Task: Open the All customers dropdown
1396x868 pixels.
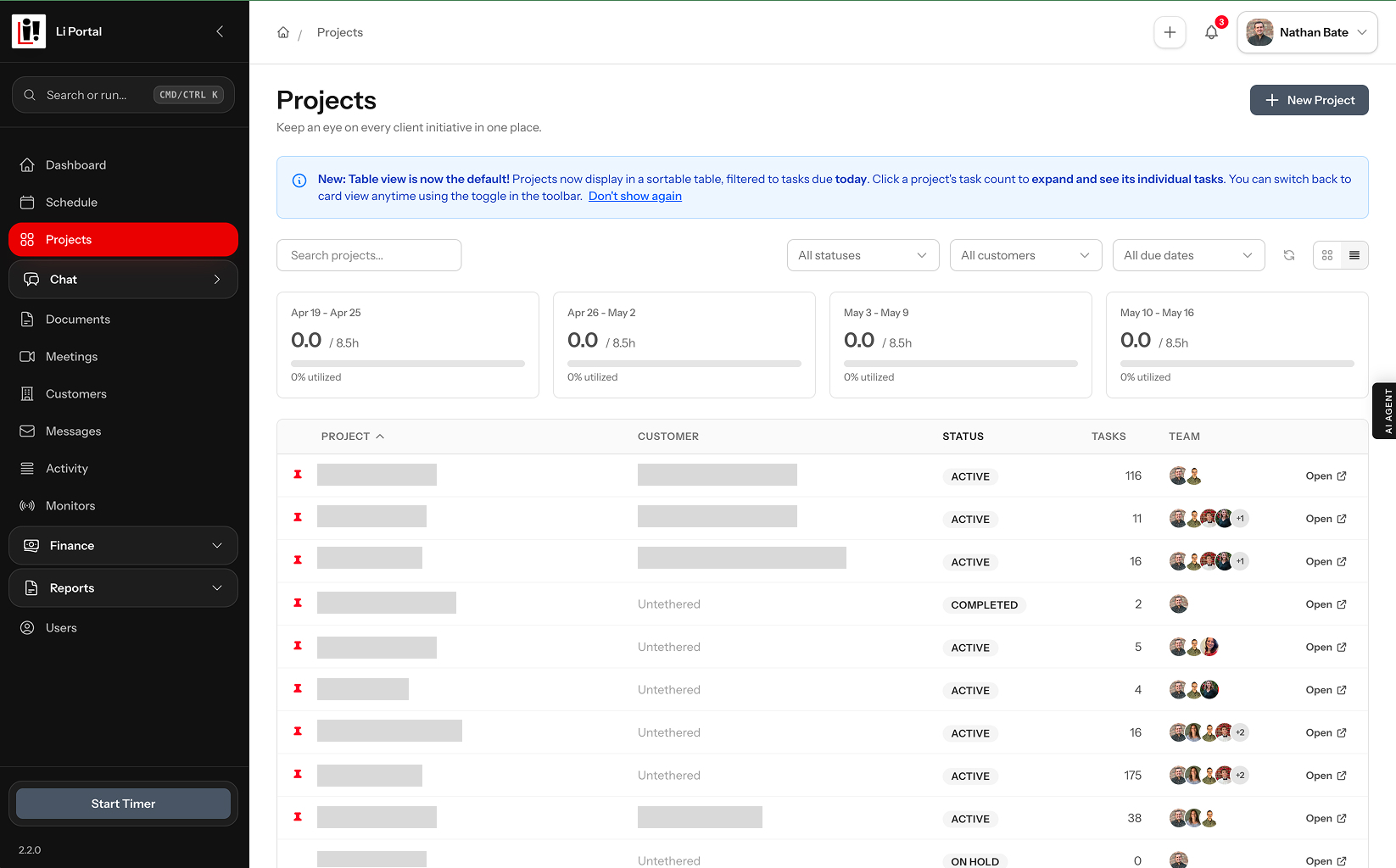Action: coord(1025,255)
